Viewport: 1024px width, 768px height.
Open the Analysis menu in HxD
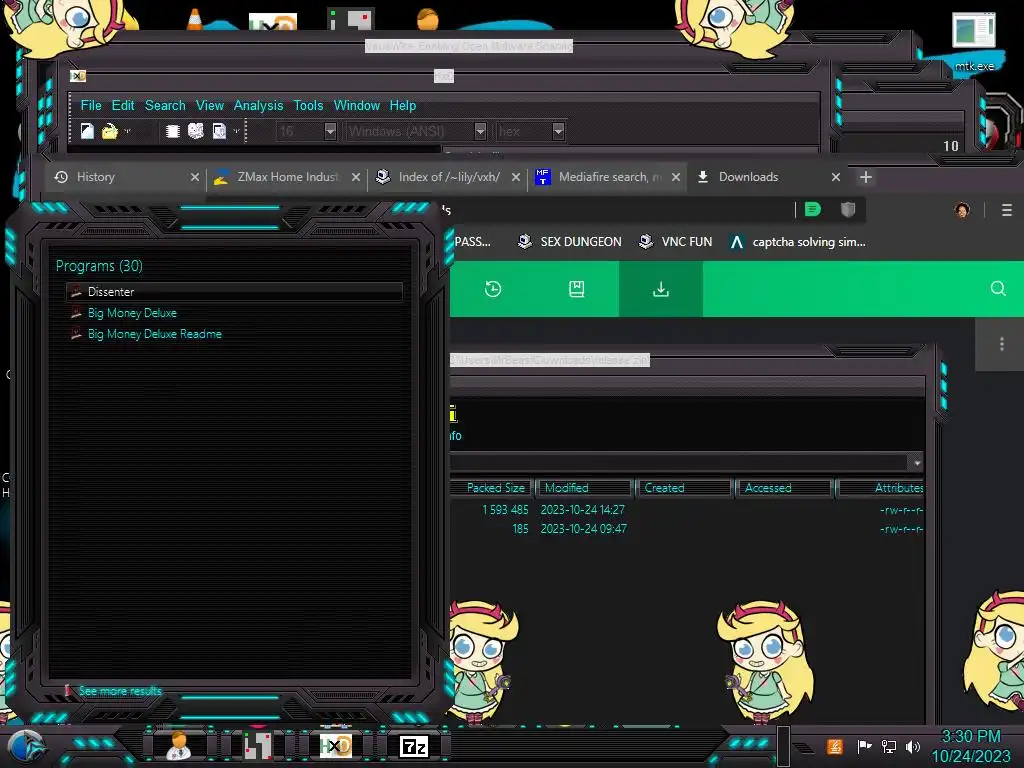pyautogui.click(x=259, y=105)
